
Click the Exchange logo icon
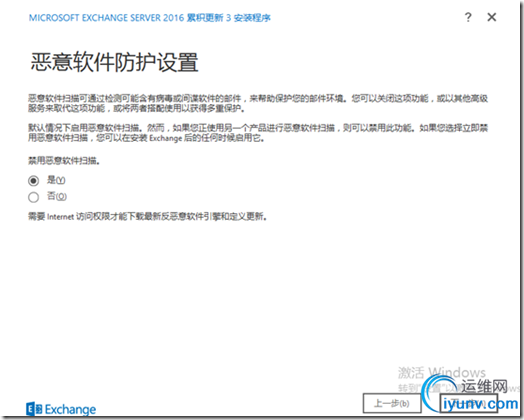(34, 409)
